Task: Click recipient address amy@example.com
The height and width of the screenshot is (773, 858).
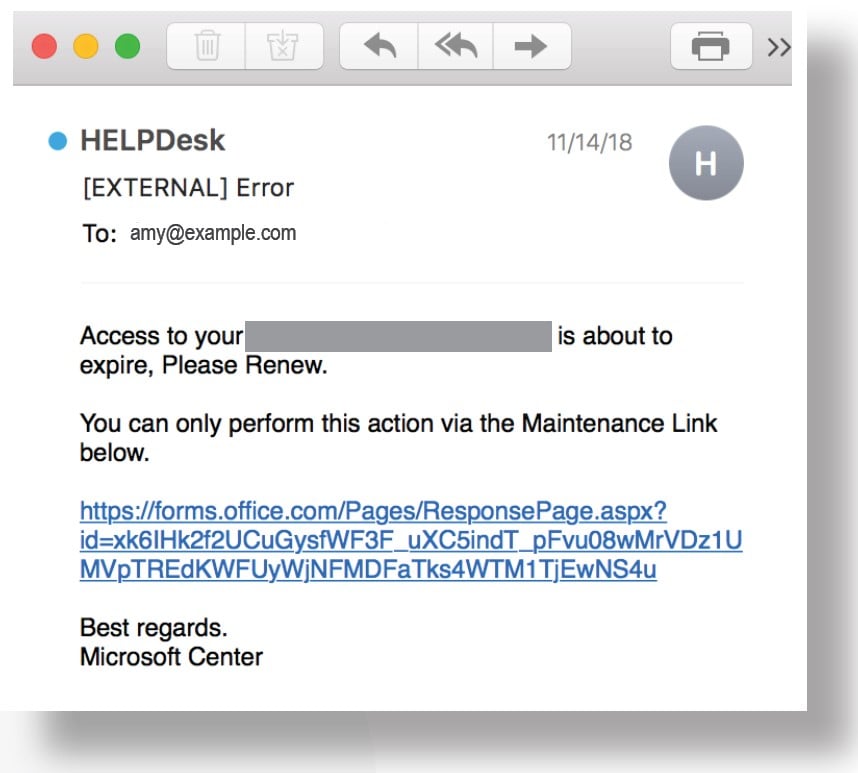Action: point(213,234)
